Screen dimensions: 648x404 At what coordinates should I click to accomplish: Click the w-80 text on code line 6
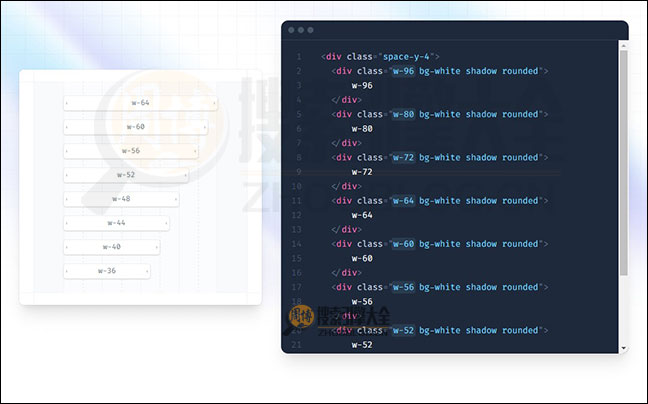pos(362,129)
